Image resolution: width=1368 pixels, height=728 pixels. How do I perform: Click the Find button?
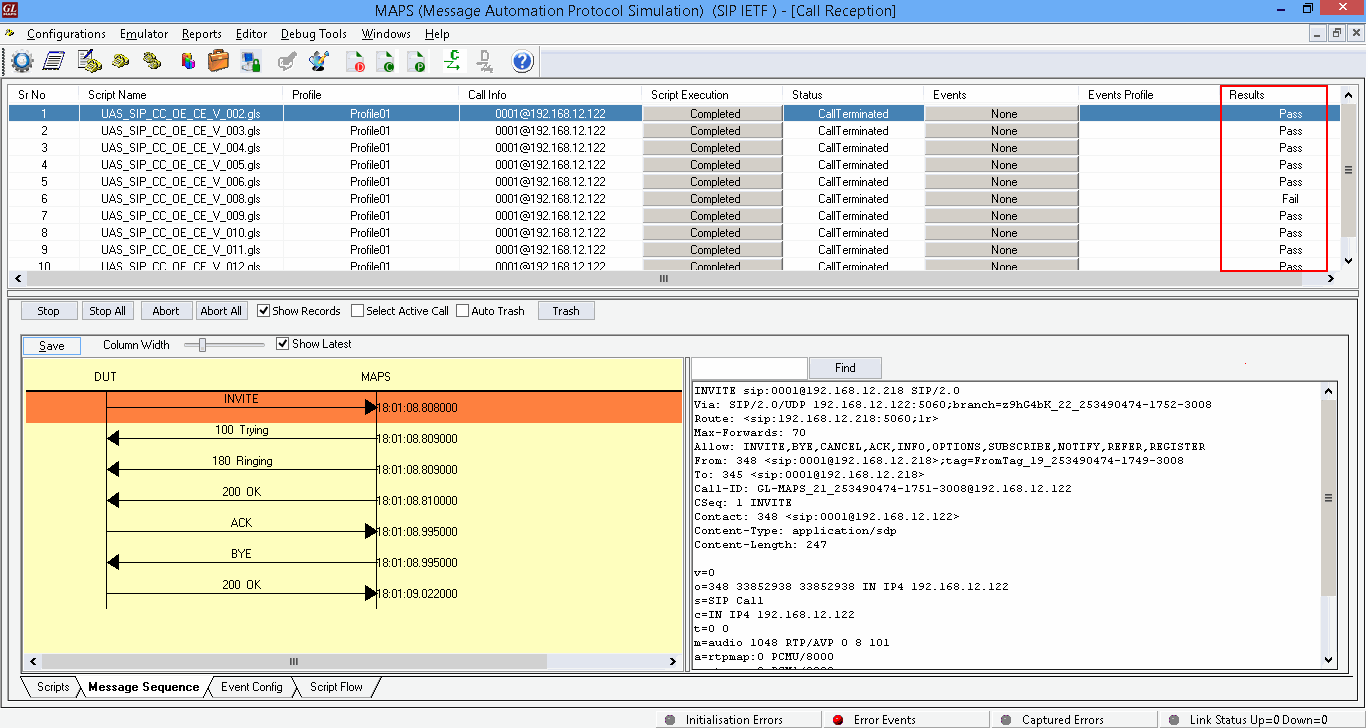pos(845,368)
